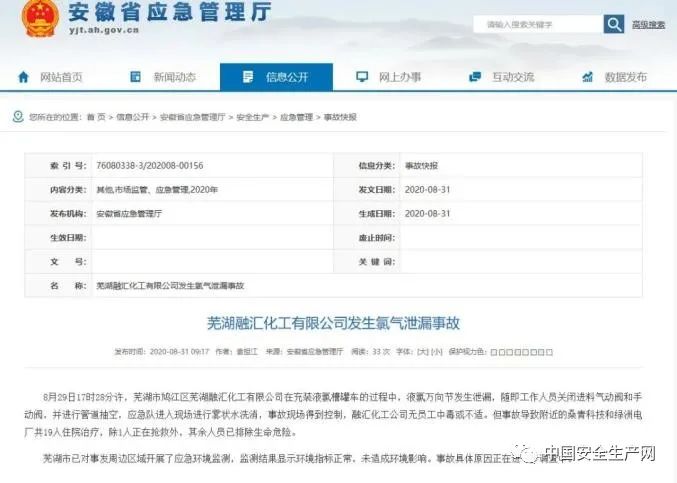Click the monitor icon beside 网上办事

click(362, 77)
